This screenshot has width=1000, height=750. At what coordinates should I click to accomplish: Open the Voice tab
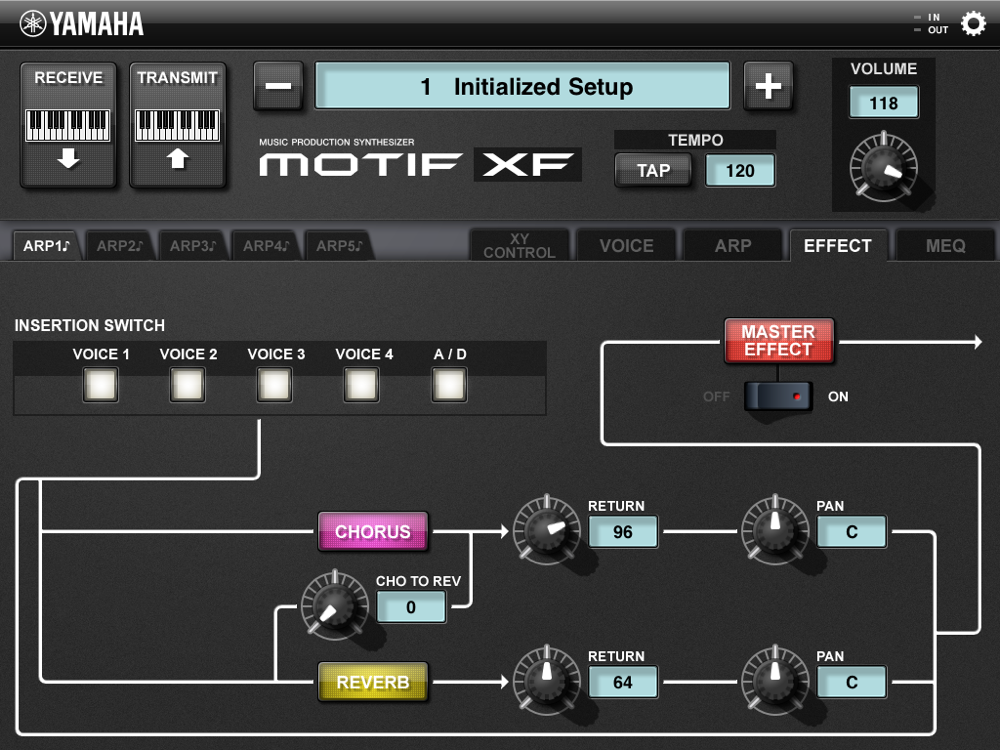pyautogui.click(x=626, y=246)
